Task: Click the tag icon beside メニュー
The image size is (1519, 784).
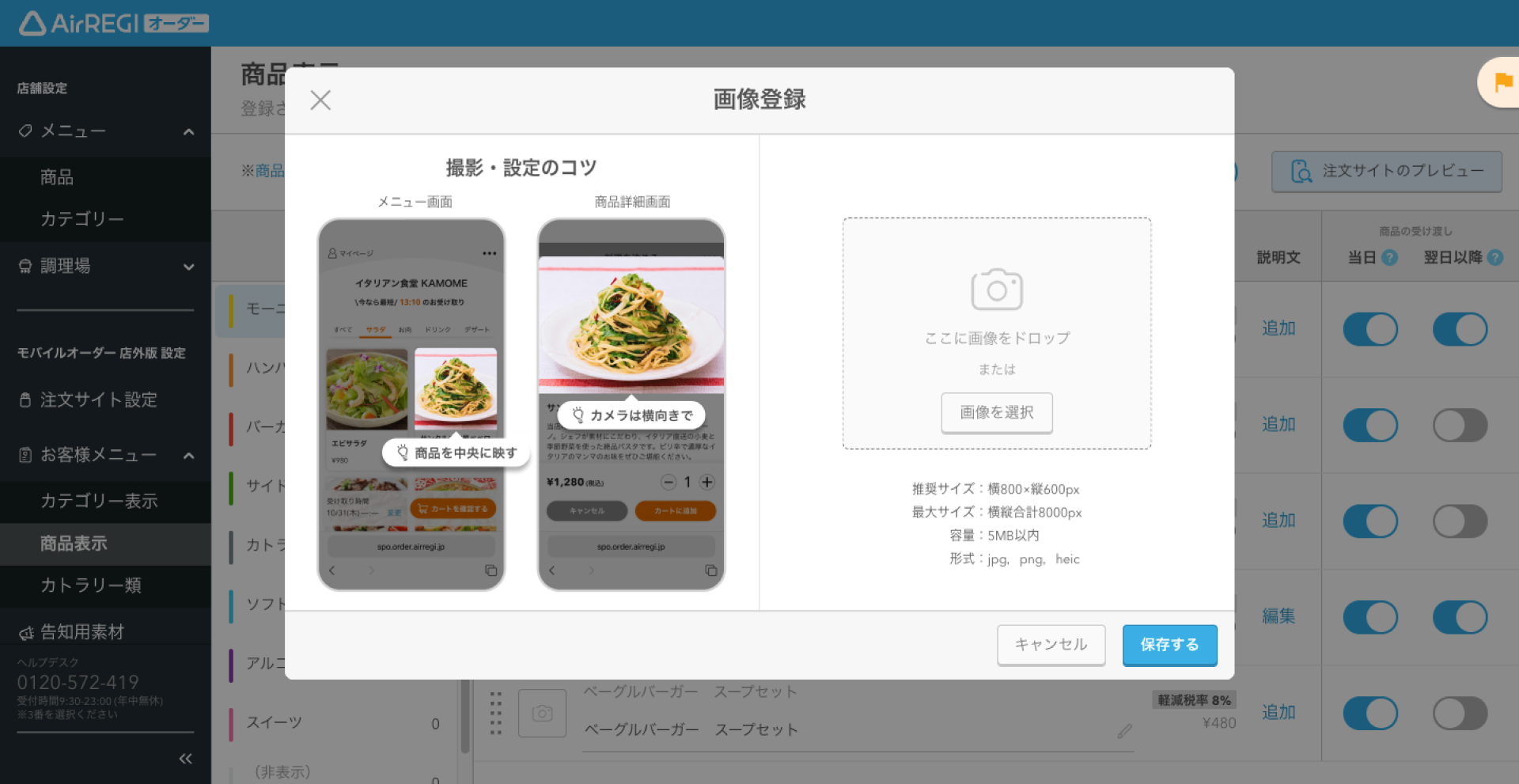Action: (25, 131)
